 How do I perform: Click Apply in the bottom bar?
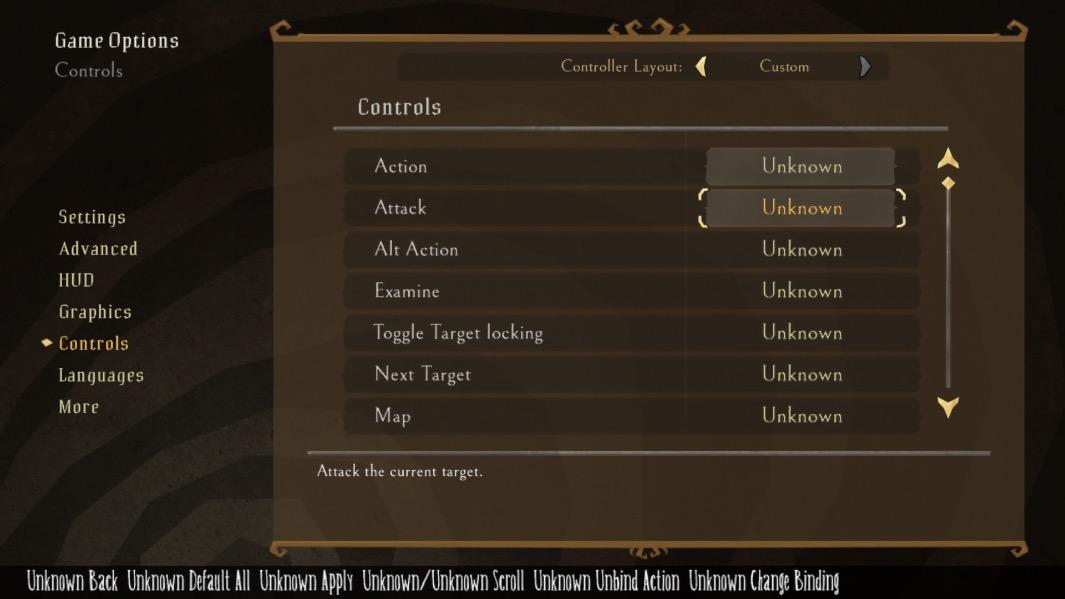(306, 581)
